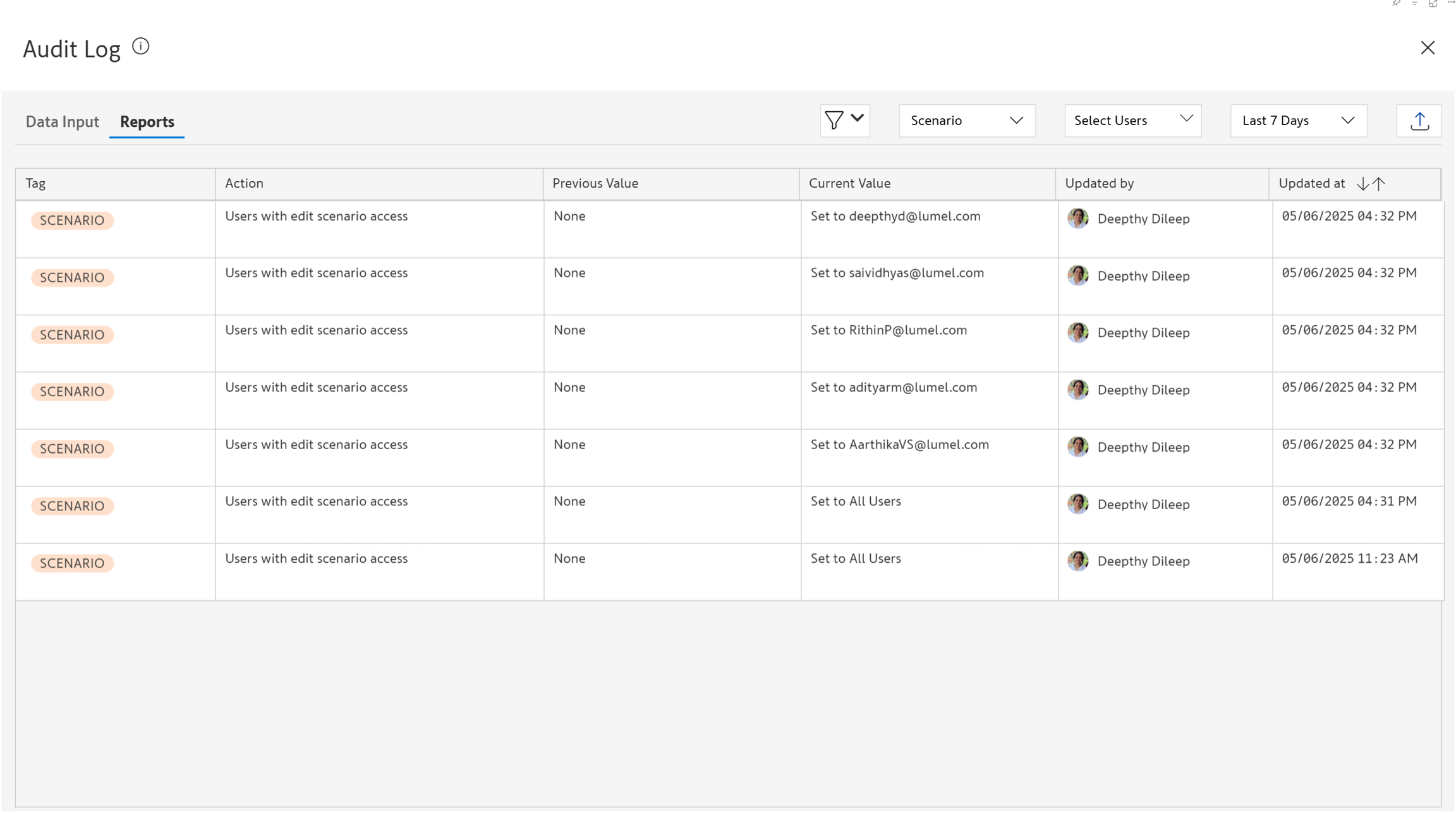1456x813 pixels.
Task: Click Set to All Users 04:31 PM entry
Action: pos(855,502)
